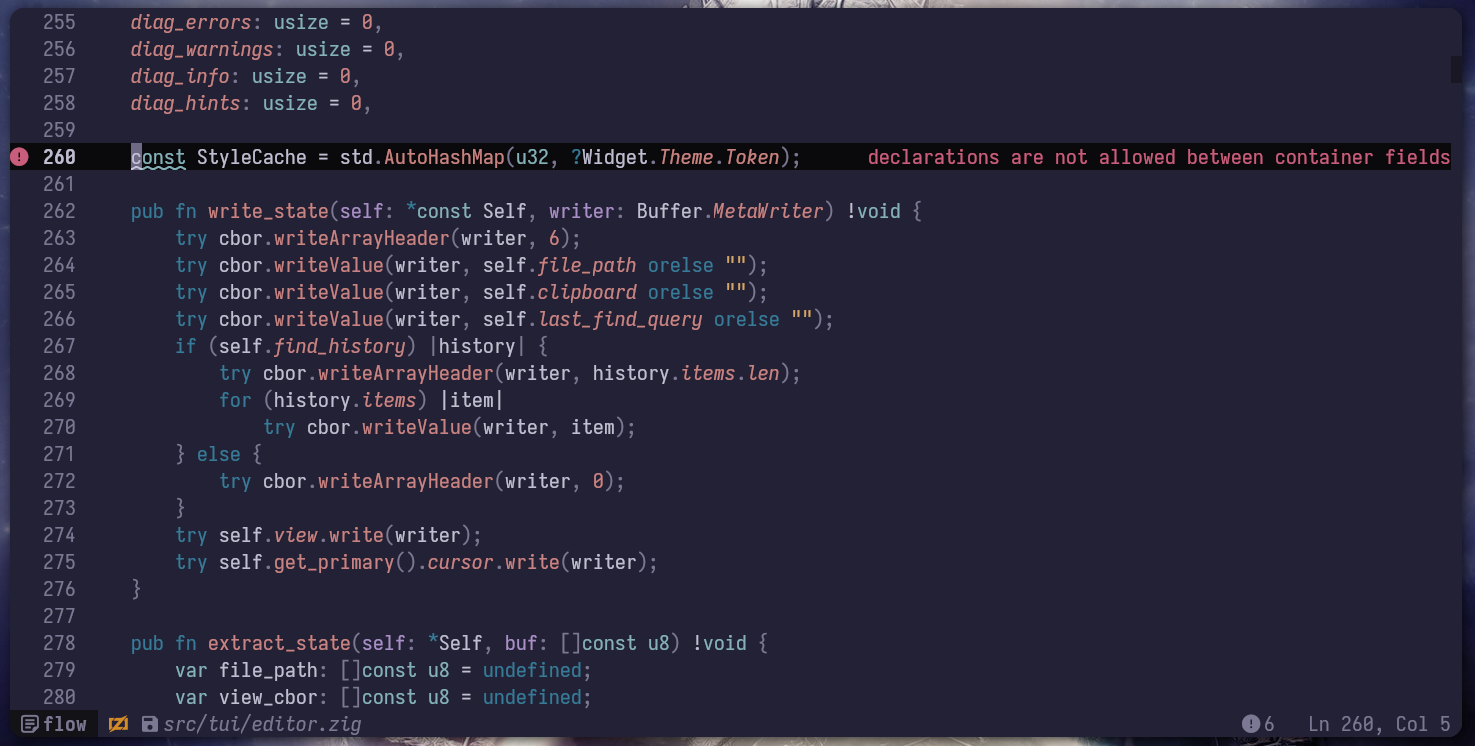
Task: Click the 'Ln 260, Col 5' position indicator
Action: point(1378,724)
